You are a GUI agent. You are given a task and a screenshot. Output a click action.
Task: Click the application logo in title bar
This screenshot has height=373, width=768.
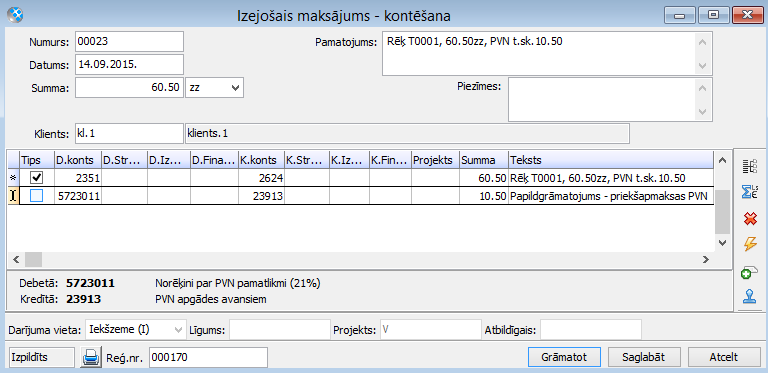point(15,15)
